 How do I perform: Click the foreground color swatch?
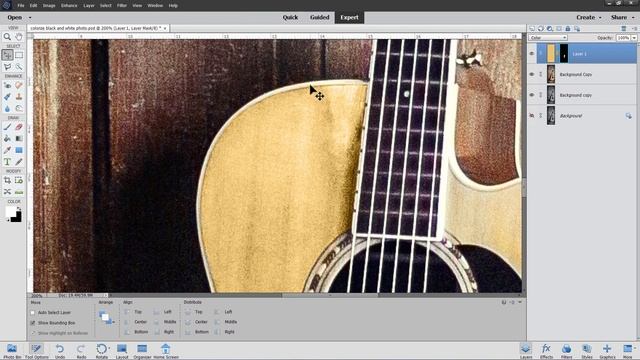point(10,211)
